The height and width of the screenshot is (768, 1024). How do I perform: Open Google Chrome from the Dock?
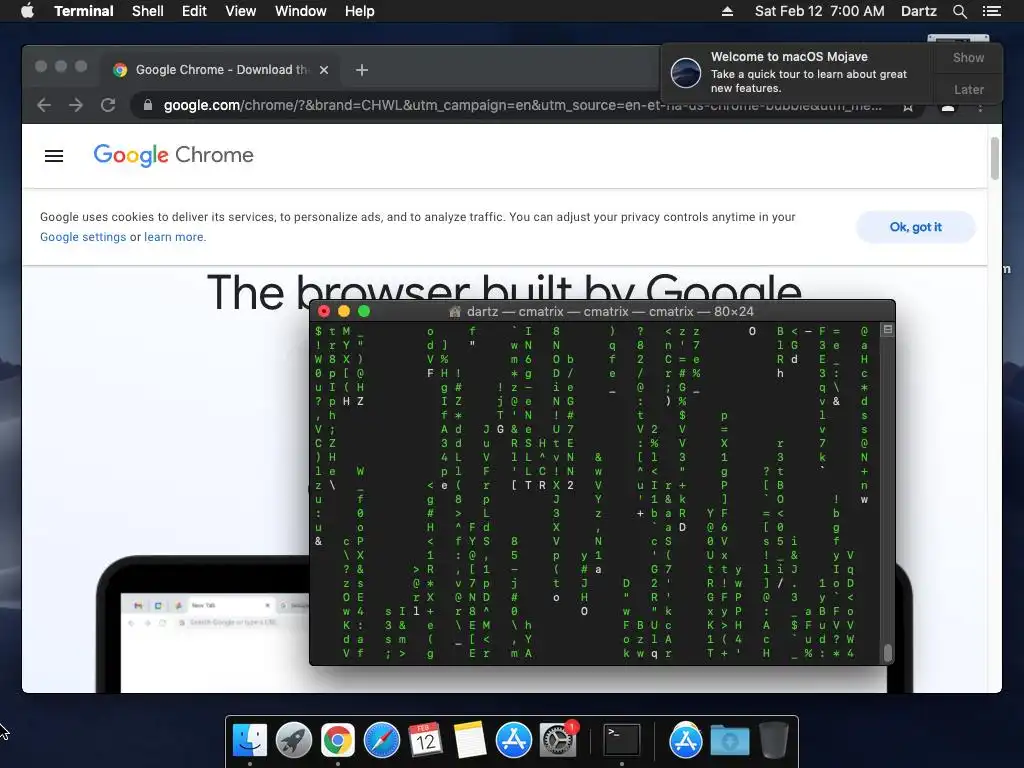click(338, 740)
